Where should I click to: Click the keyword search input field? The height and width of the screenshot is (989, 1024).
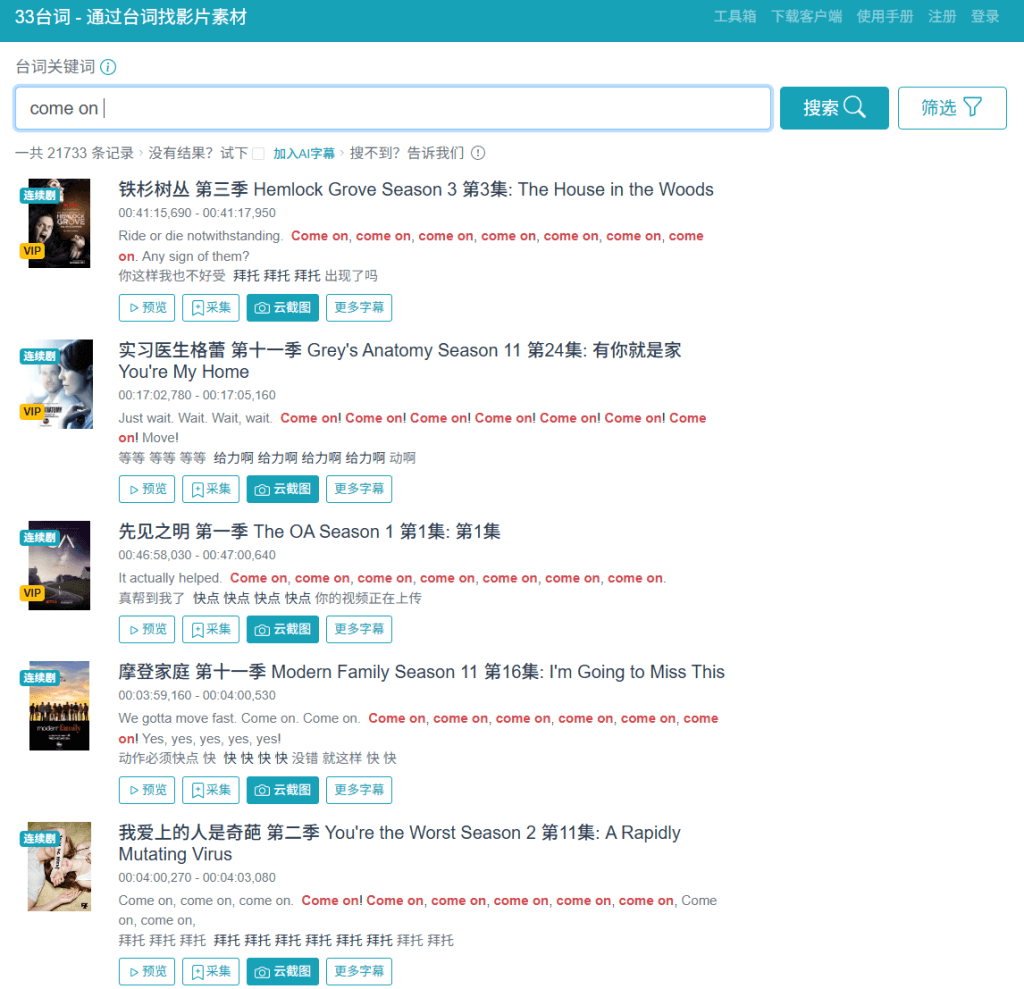pos(392,108)
